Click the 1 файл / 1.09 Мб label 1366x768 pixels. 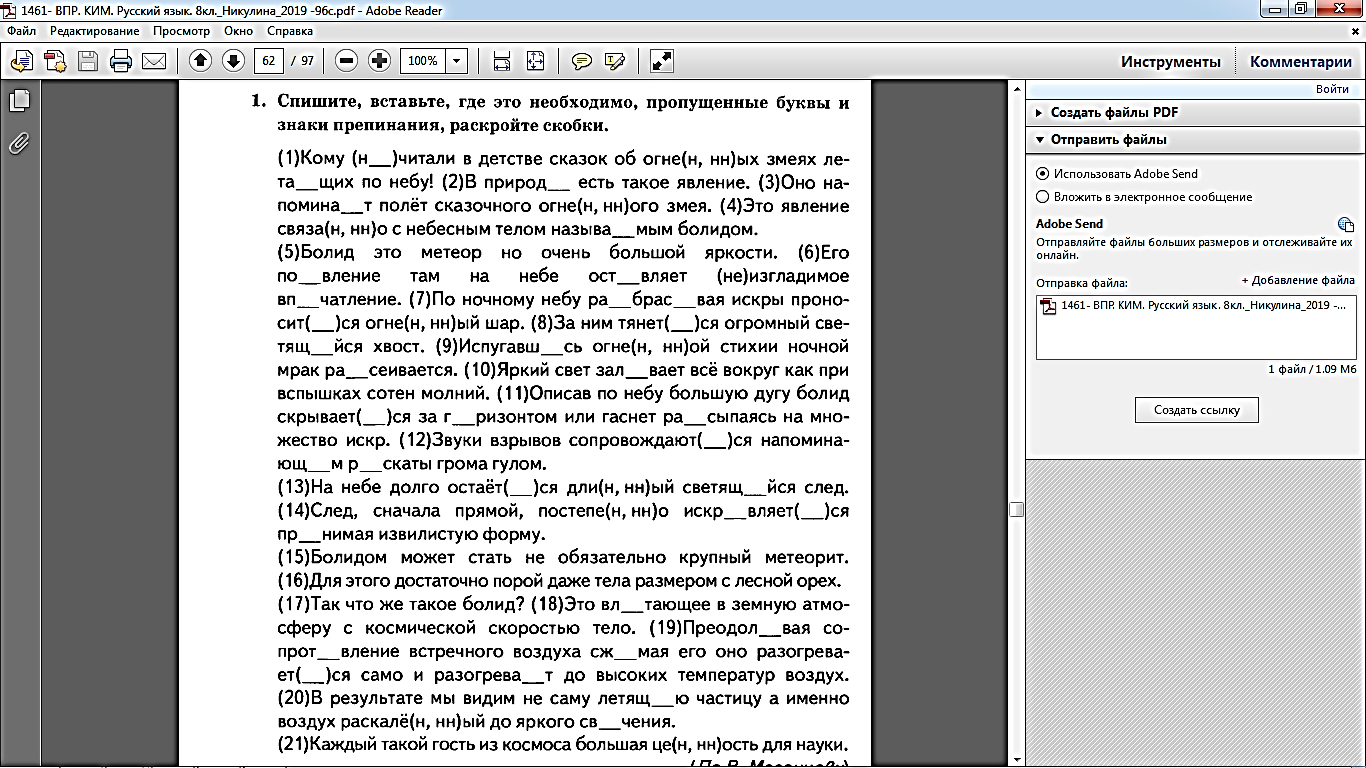click(x=1312, y=369)
